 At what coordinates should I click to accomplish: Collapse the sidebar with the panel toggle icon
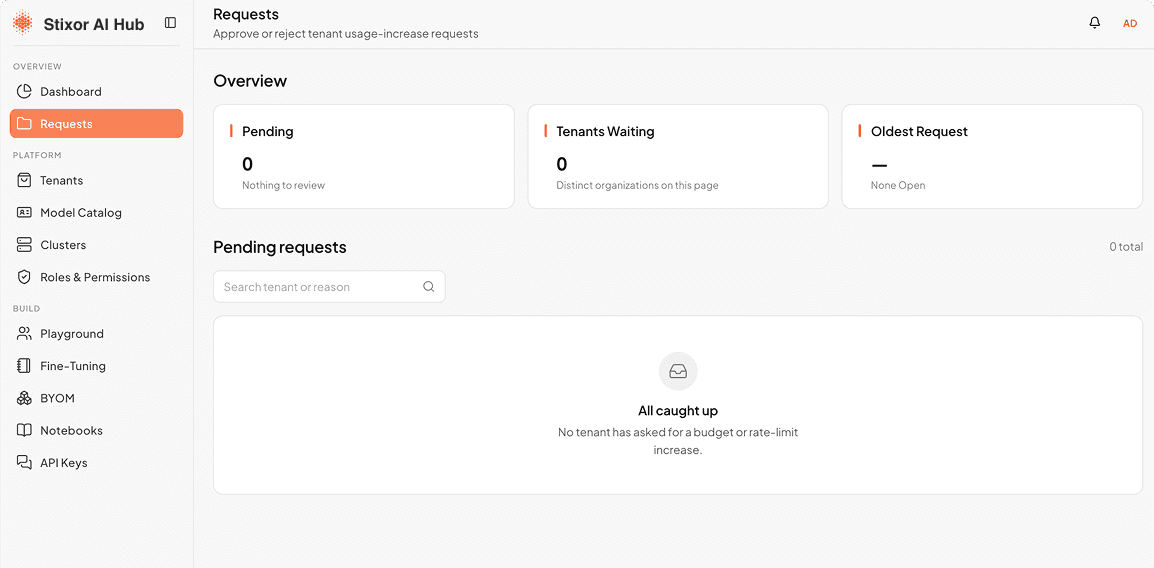click(171, 23)
